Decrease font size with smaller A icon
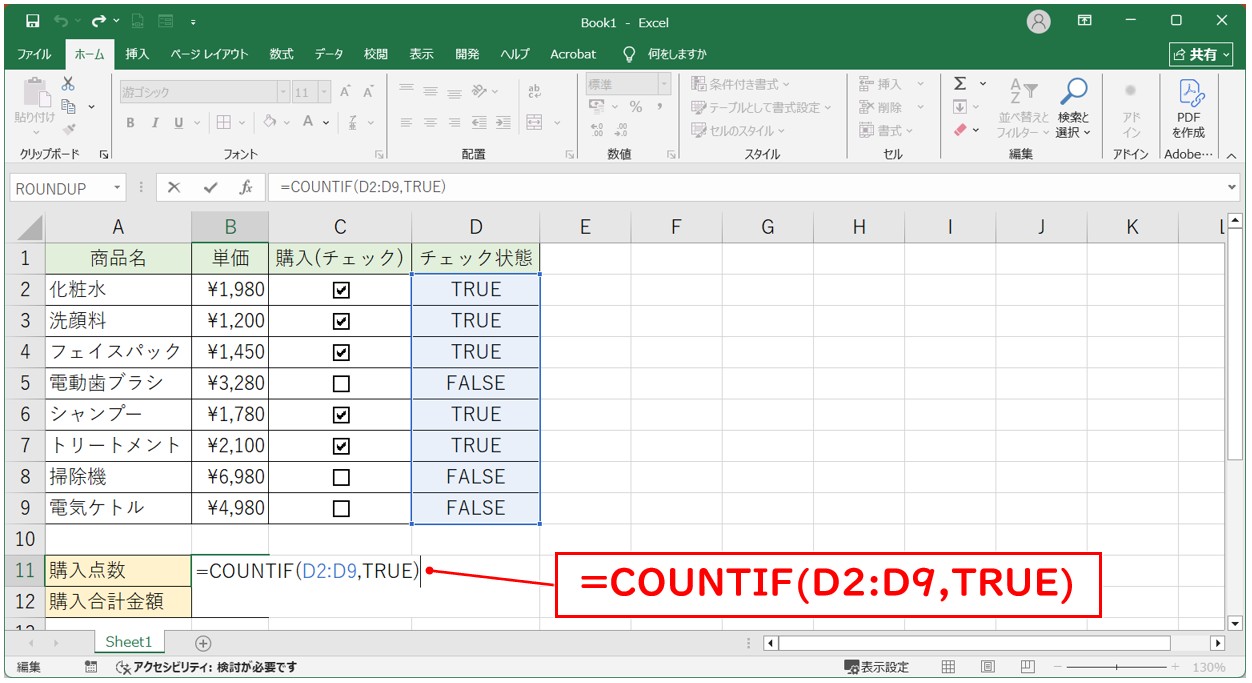1252x683 pixels. [367, 91]
